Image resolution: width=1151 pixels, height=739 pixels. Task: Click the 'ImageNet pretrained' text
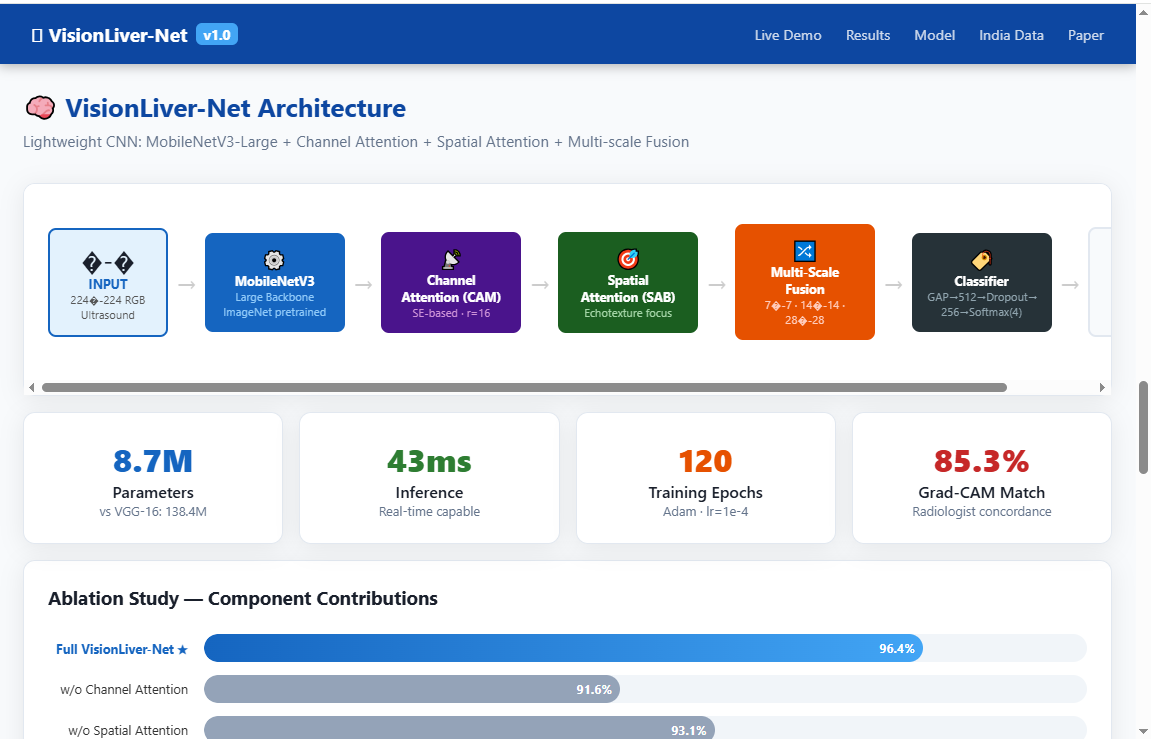(x=275, y=312)
